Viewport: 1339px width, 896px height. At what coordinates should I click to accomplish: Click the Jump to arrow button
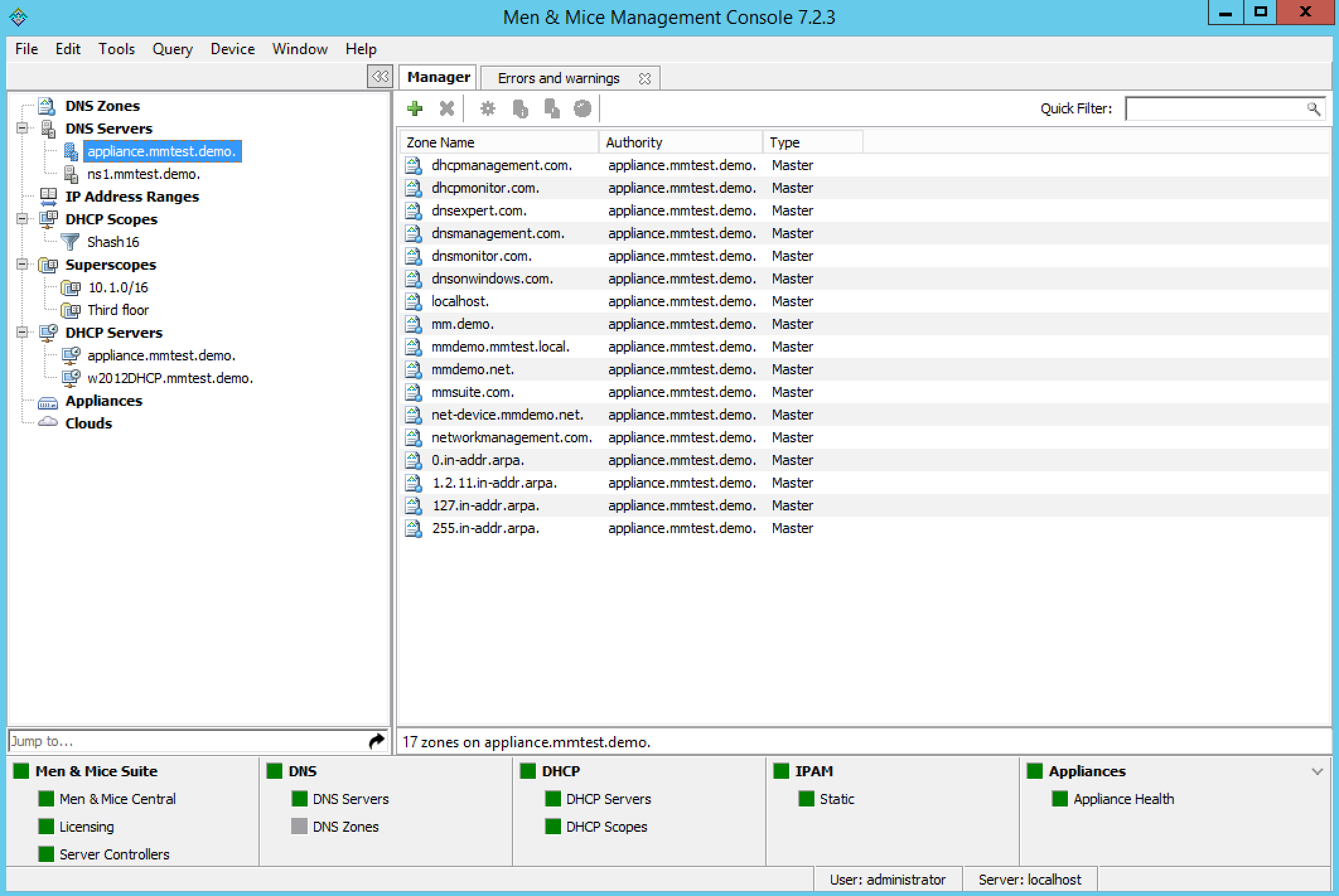click(377, 740)
